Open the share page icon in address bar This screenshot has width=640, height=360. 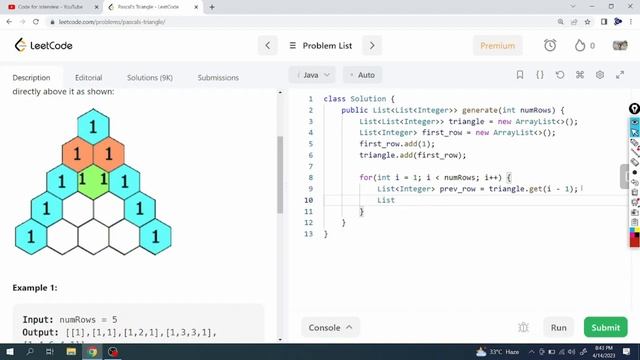574,22
